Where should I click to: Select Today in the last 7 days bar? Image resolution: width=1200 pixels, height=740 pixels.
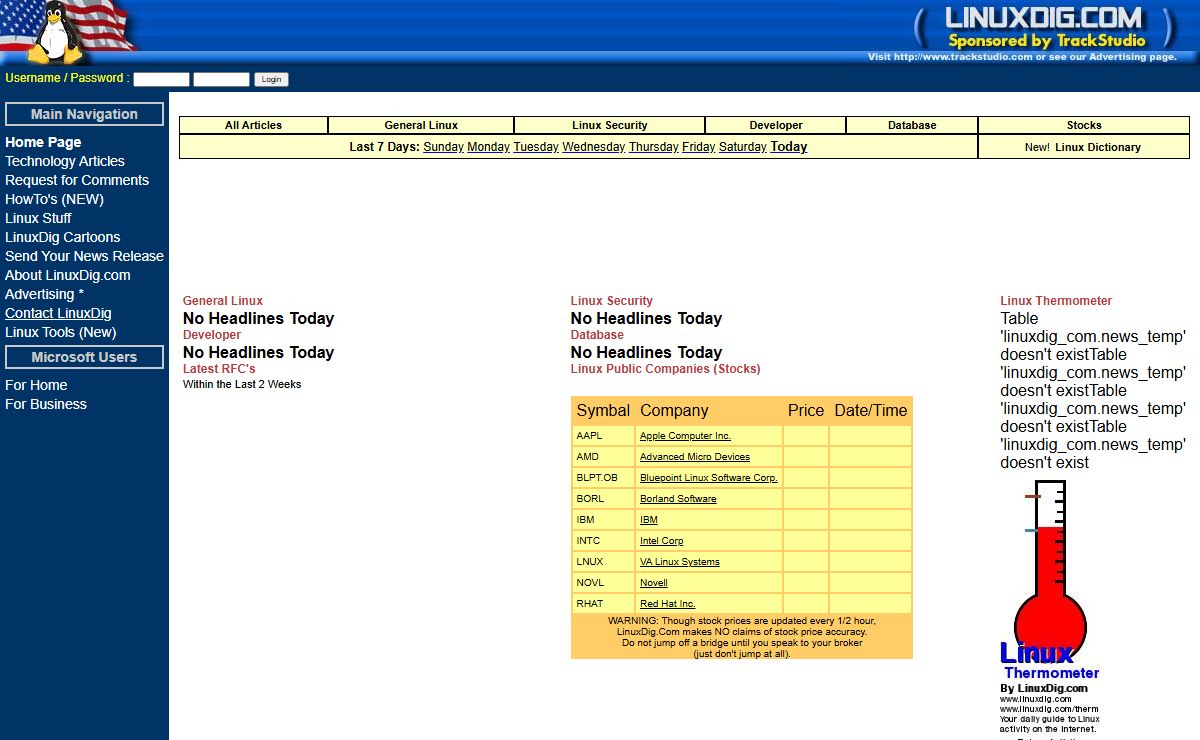point(789,147)
